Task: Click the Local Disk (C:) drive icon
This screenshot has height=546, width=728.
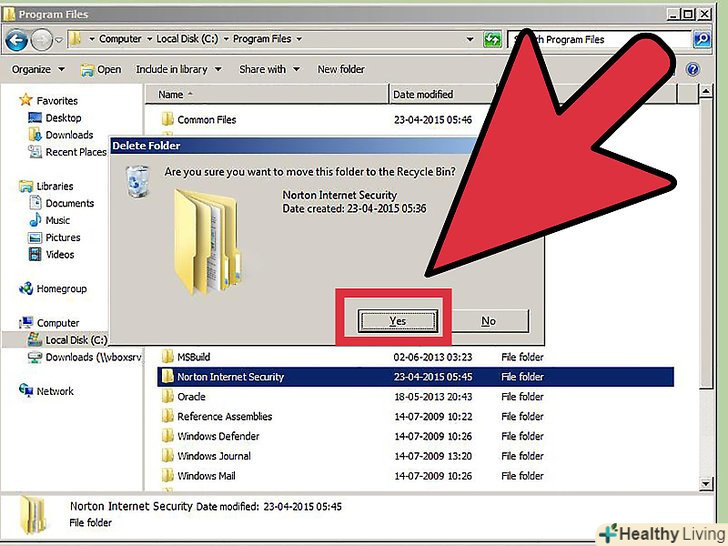Action: (35, 339)
